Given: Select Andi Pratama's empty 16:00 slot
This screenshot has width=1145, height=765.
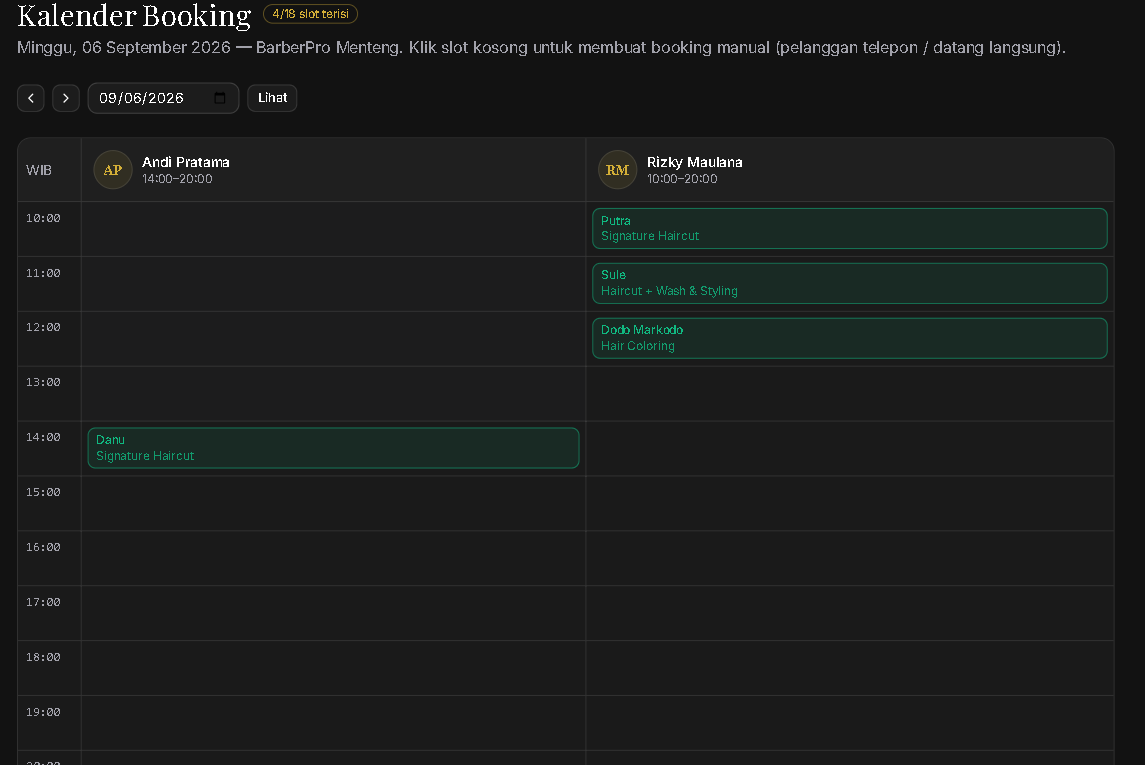Looking at the screenshot, I should click(333, 558).
